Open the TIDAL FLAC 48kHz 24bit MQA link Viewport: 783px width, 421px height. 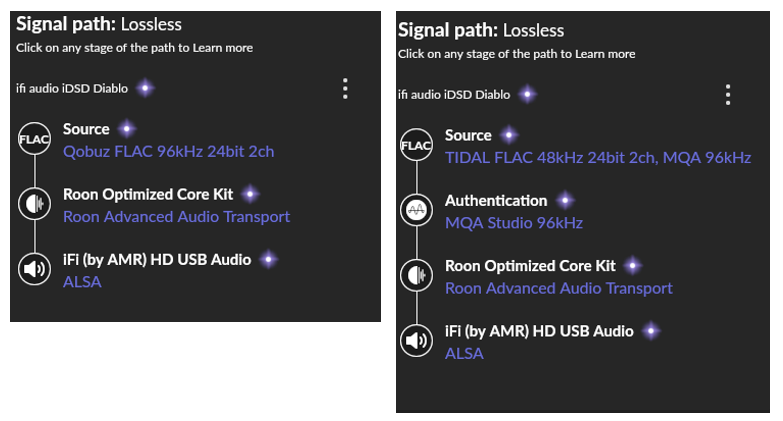click(598, 158)
